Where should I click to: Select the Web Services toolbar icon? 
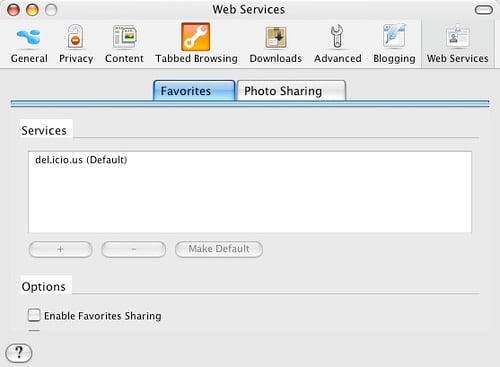[457, 44]
